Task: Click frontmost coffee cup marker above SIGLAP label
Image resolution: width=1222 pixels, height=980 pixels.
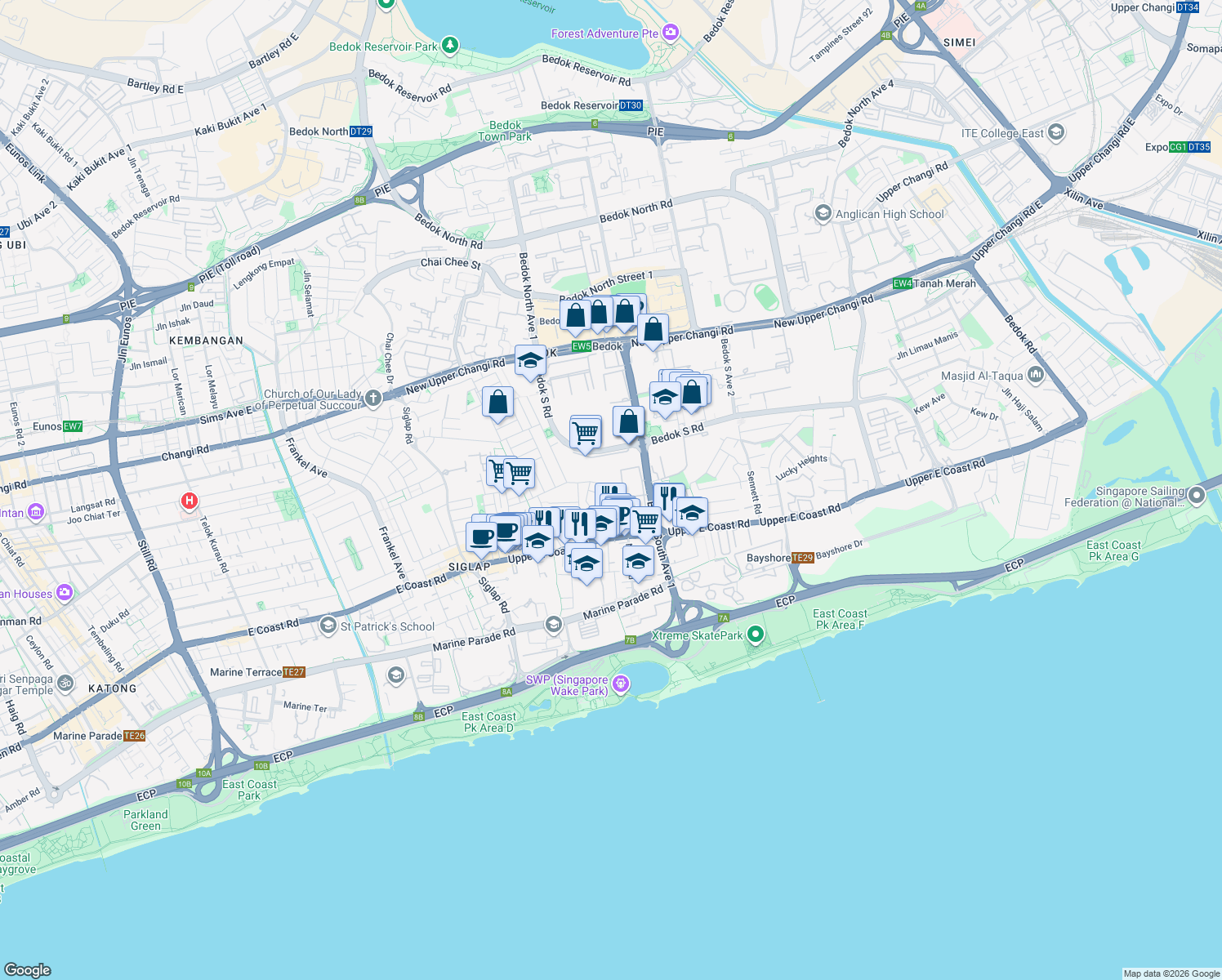Action: 481,538
